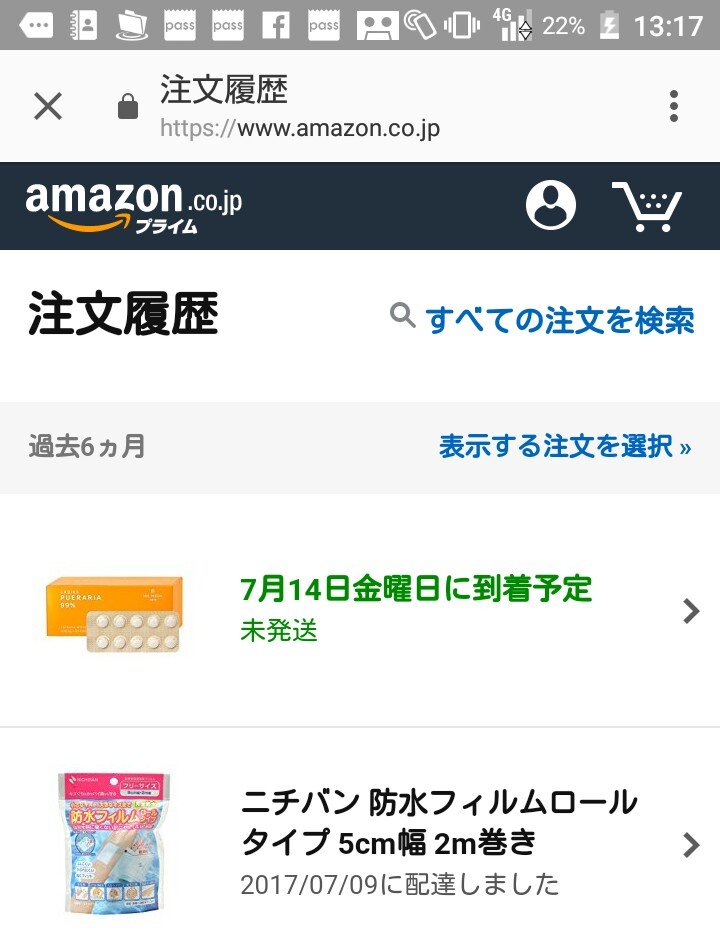This screenshot has height=942, width=720.
Task: Tap the search magnifier icon
Action: [x=402, y=317]
